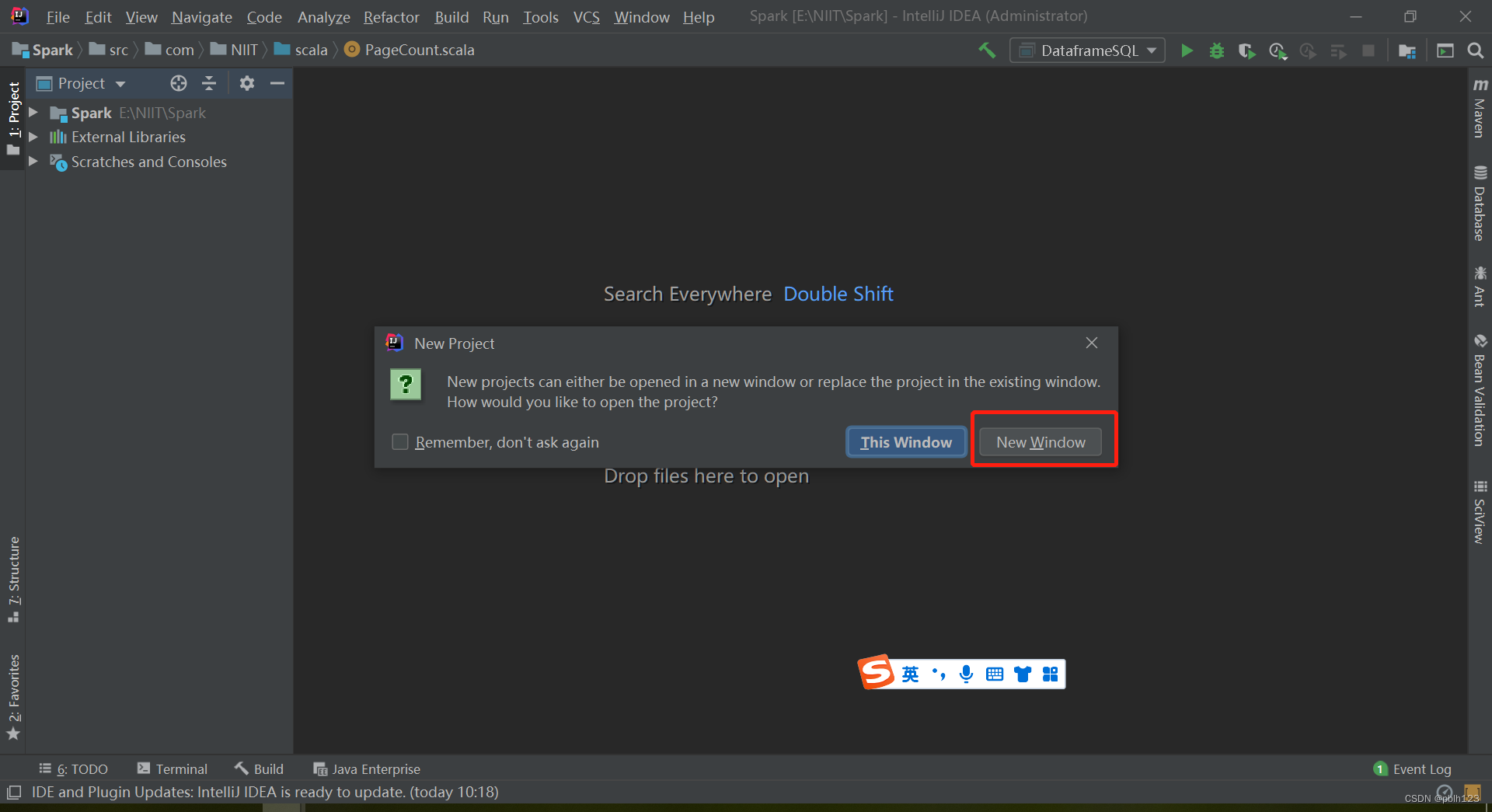Screen dimensions: 1492x812
Task: Click the Sogou toolbox grid icon
Action: tap(1051, 674)
